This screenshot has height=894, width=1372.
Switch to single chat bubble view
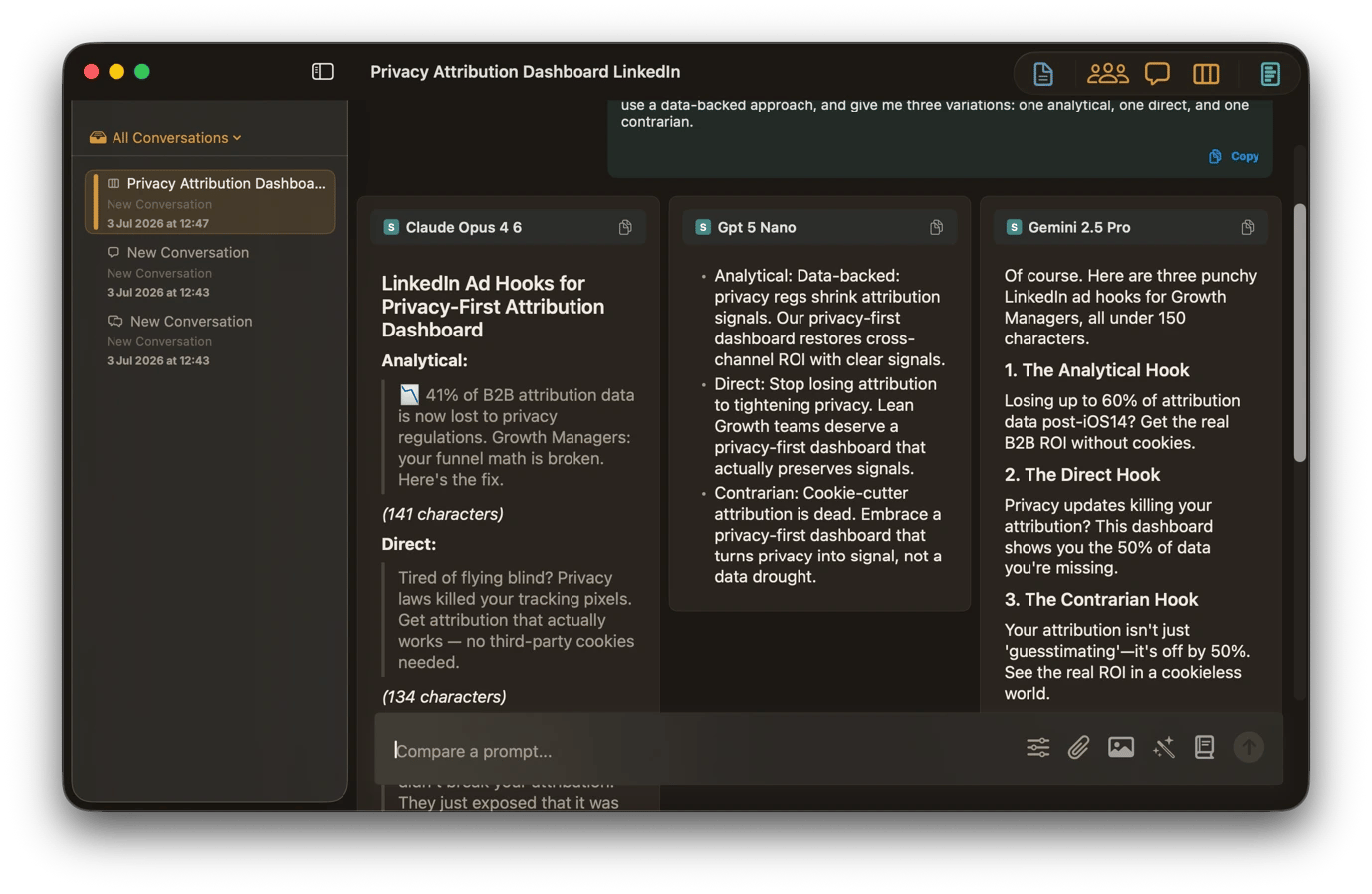[1157, 73]
